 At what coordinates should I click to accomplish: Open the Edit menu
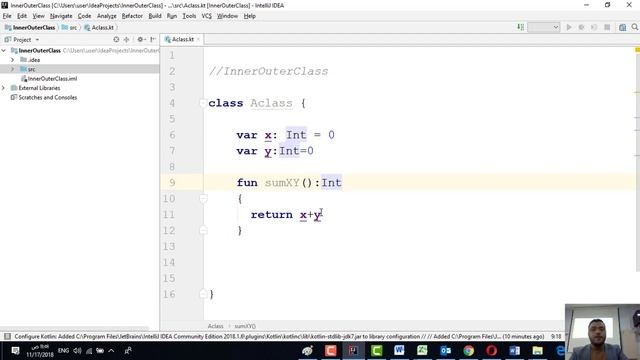click(x=22, y=16)
